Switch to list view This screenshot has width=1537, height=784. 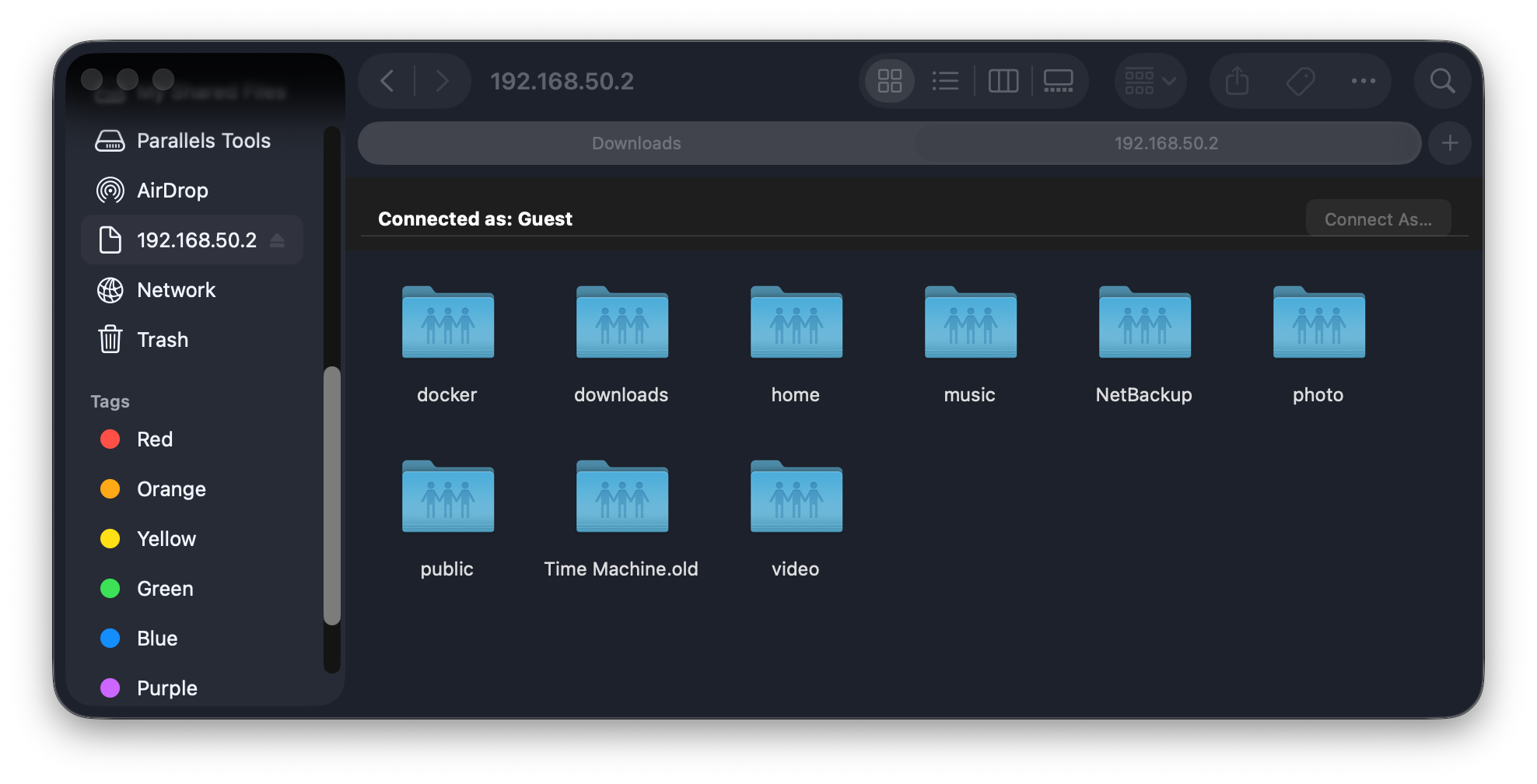945,81
